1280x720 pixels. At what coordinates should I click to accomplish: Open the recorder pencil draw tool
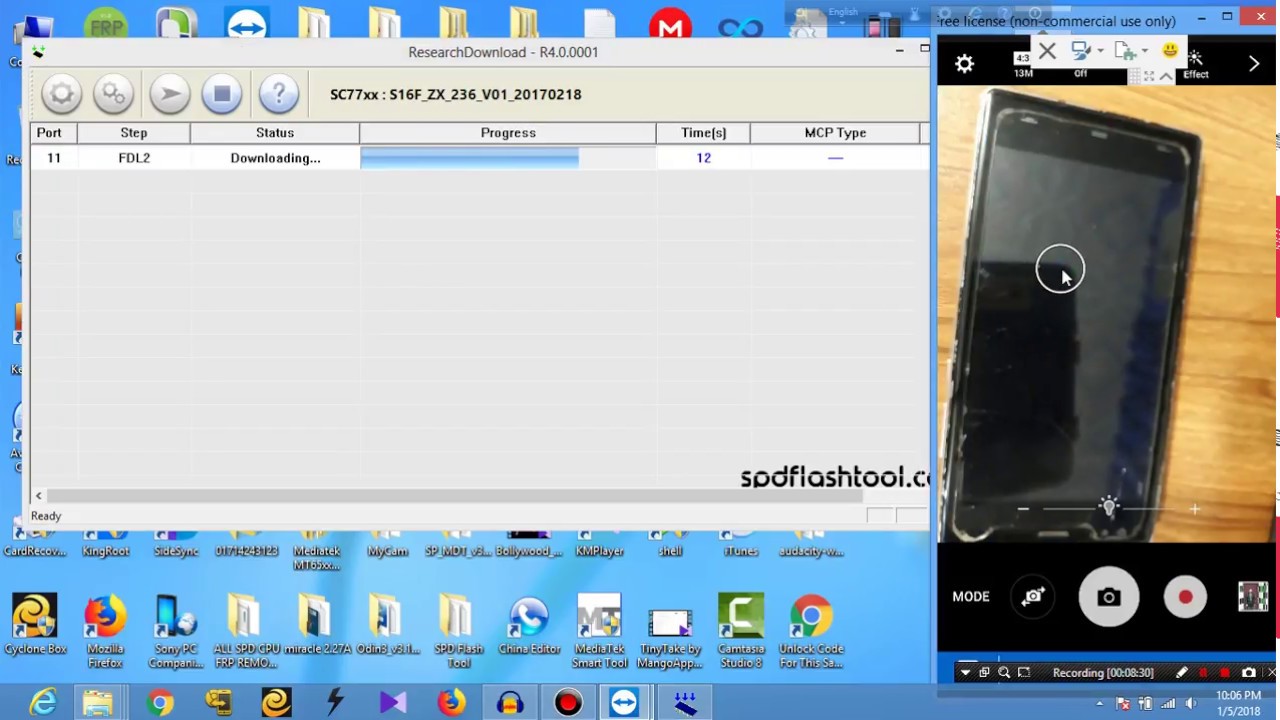click(x=1181, y=673)
